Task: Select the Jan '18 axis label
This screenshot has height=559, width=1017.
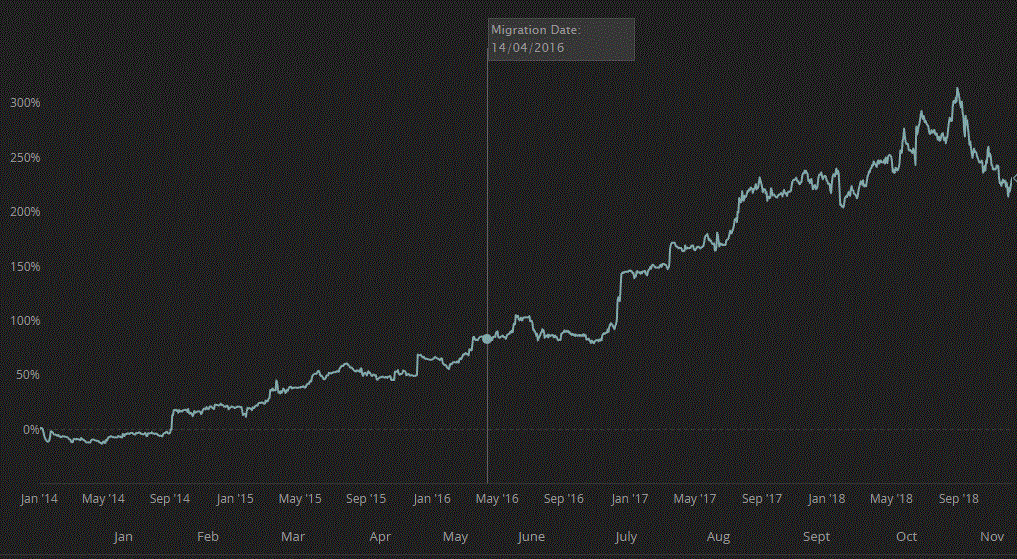Action: pos(827,499)
